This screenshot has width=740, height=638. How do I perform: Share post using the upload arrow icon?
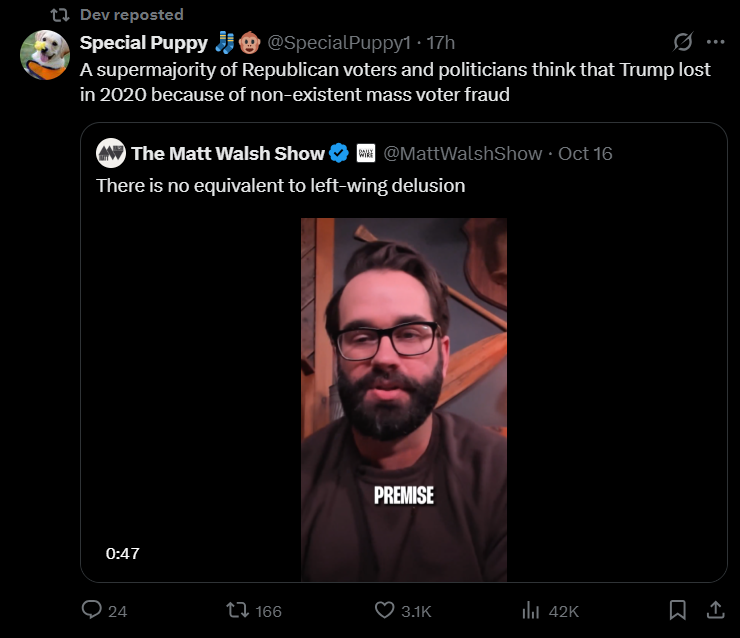pyautogui.click(x=715, y=610)
